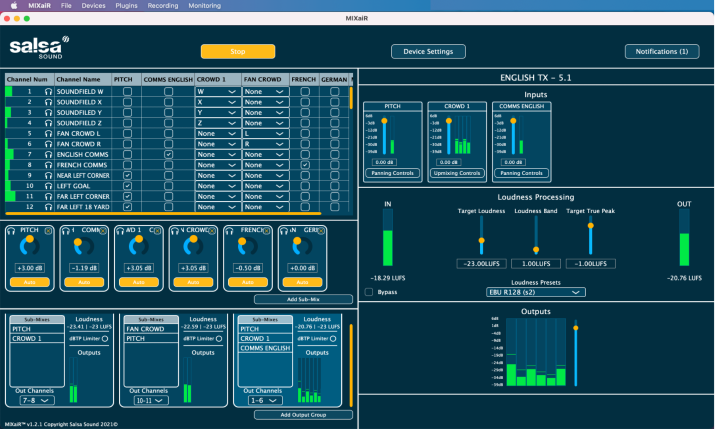Click the Add Sub-Mix button
The width and height of the screenshot is (715, 429).
[x=303, y=300]
